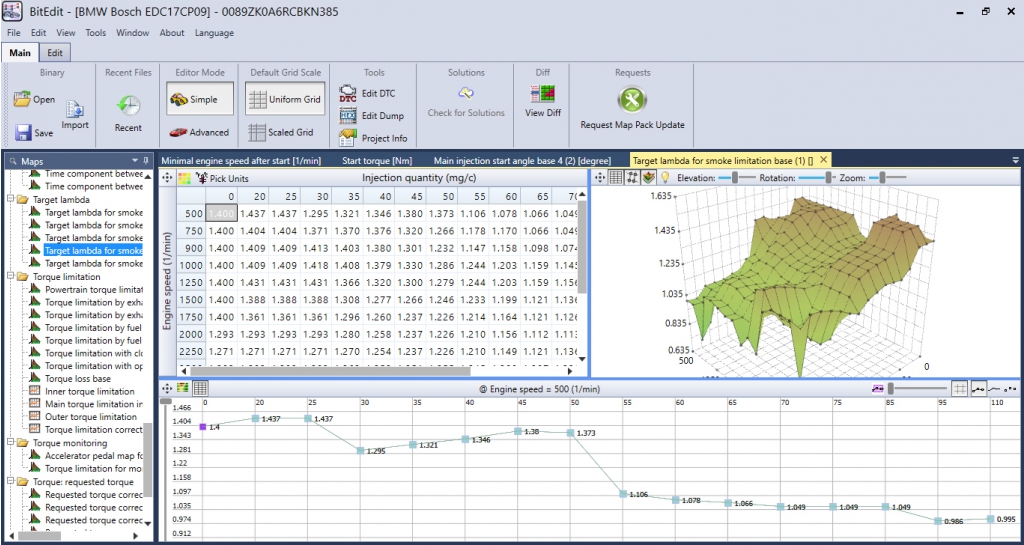This screenshot has height=545, width=1024.
Task: Switch chart to points-only style
Action: [x=1010, y=388]
